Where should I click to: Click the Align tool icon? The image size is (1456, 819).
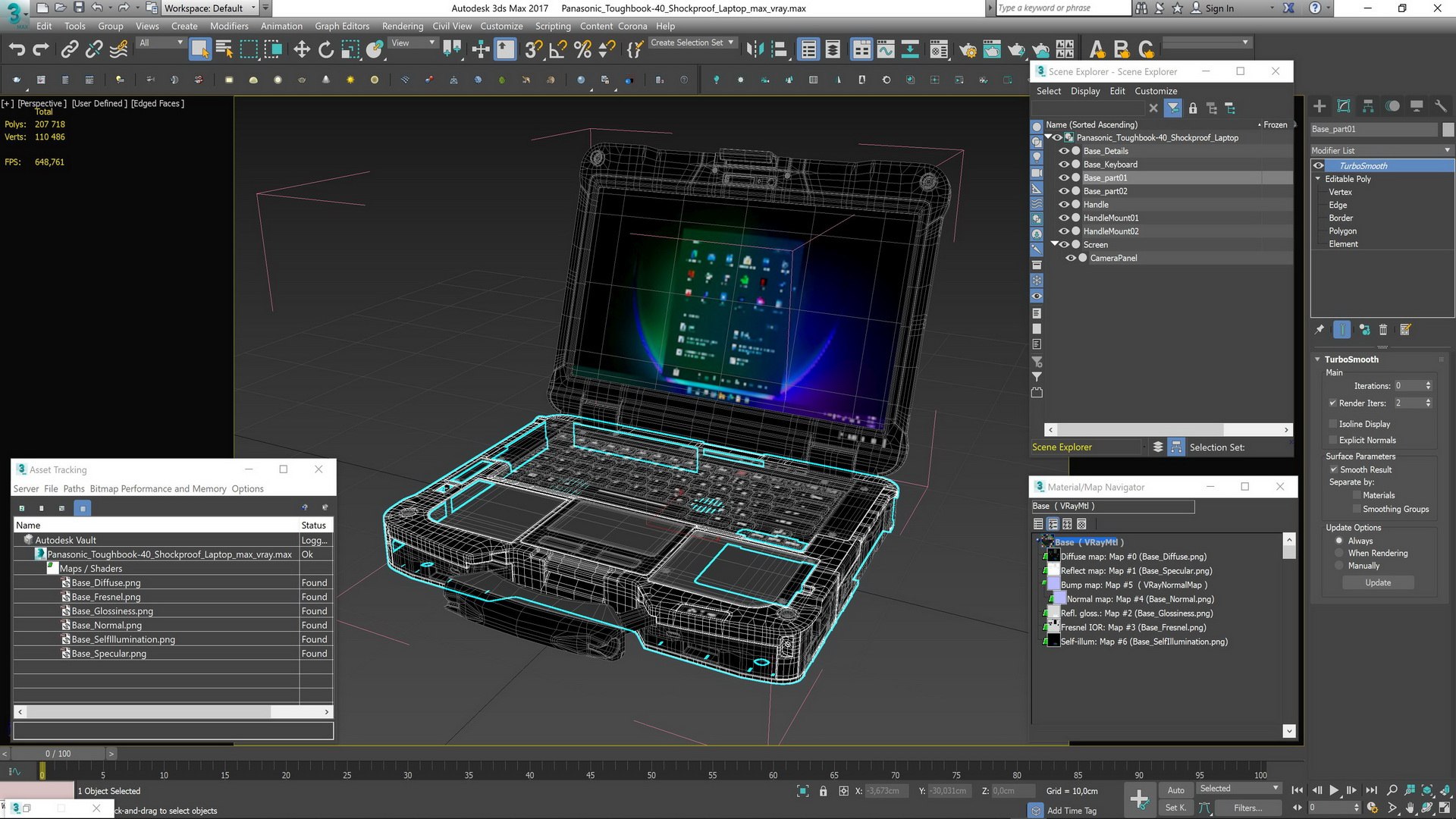[779, 50]
